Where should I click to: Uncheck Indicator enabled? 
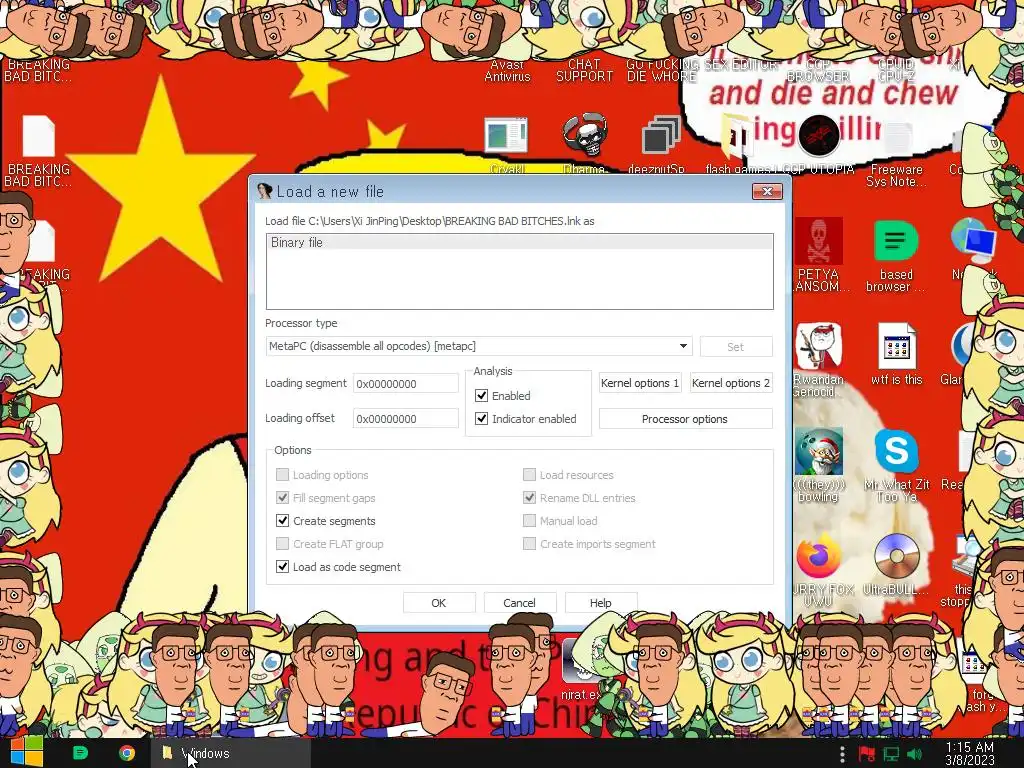pos(481,419)
